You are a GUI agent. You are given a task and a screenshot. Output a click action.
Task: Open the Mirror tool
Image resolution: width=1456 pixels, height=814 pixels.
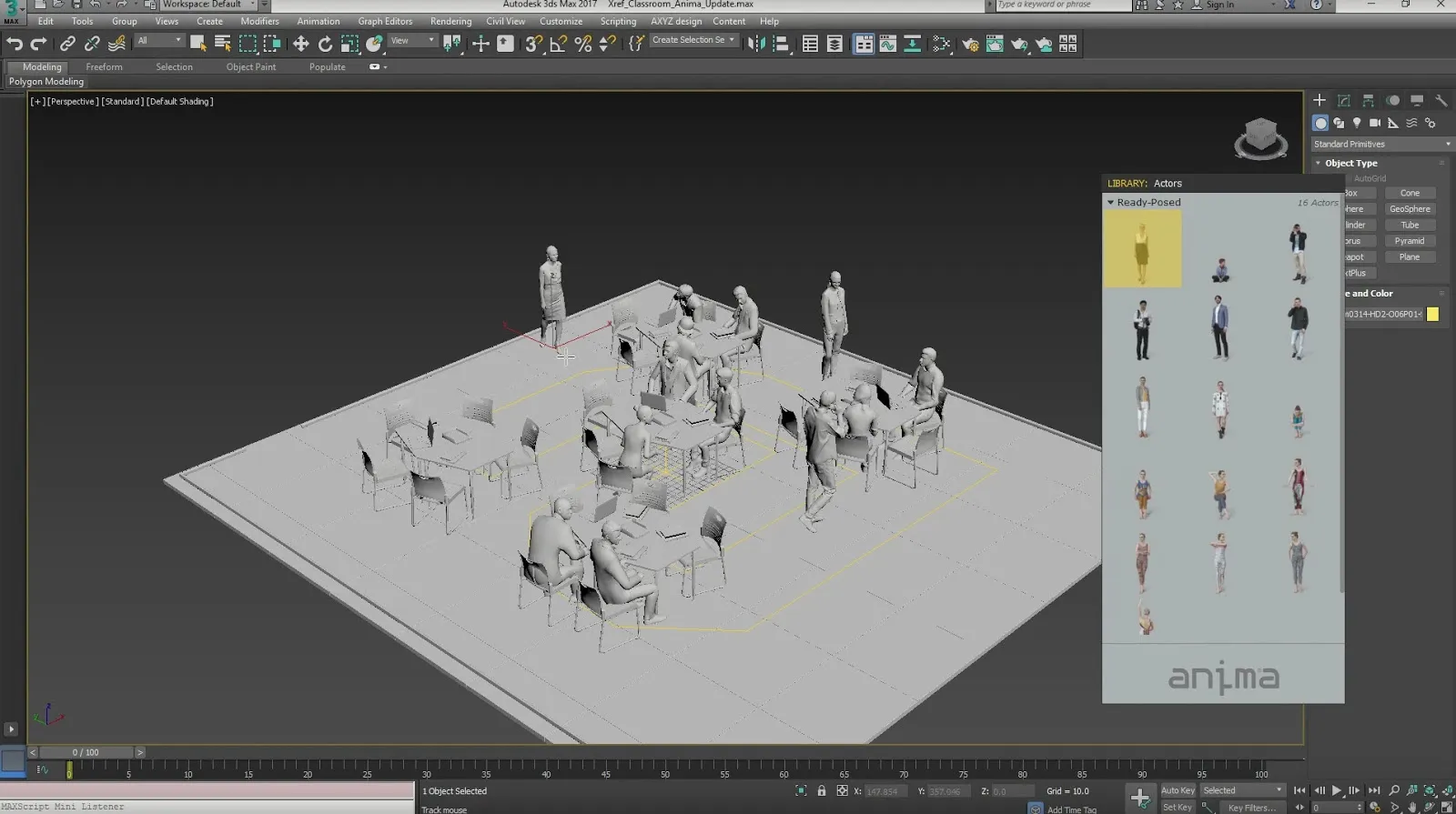[x=756, y=44]
